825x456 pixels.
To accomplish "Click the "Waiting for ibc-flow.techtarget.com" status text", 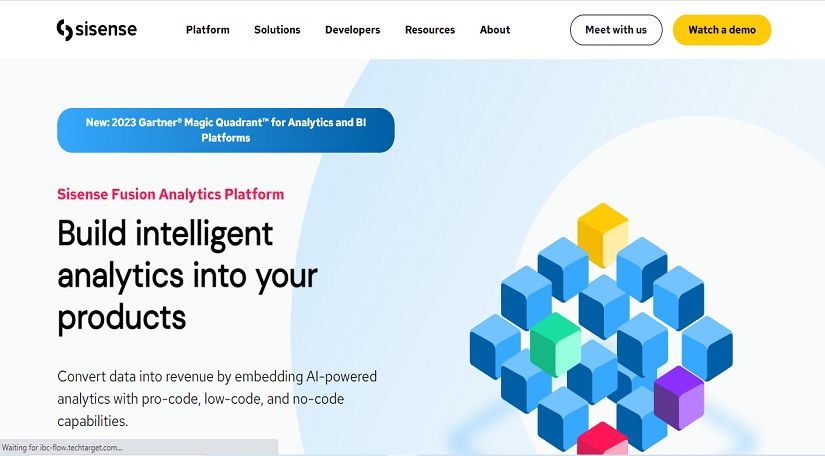I will [x=62, y=448].
